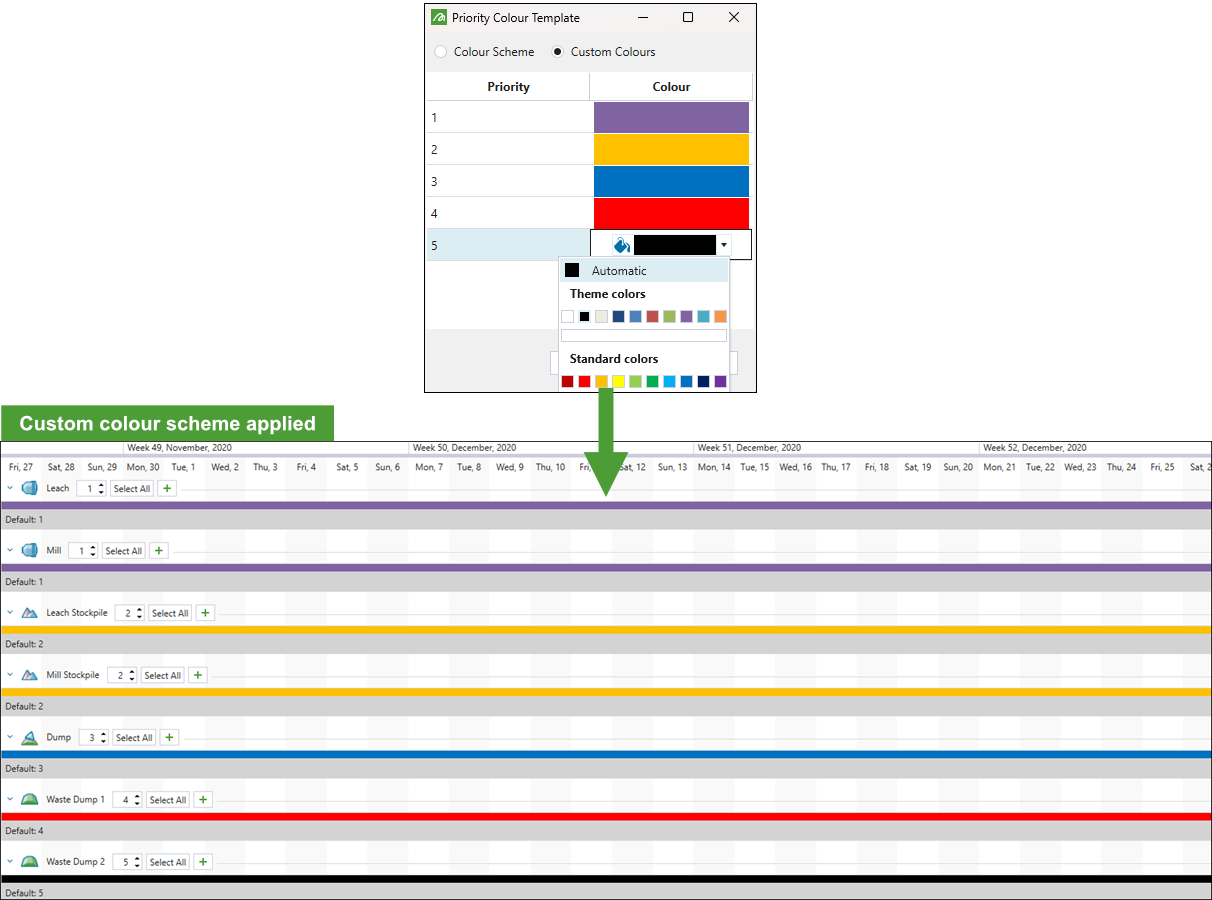The image size is (1212, 900).
Task: Pick the dark blue theme colour swatch
Action: 619,316
